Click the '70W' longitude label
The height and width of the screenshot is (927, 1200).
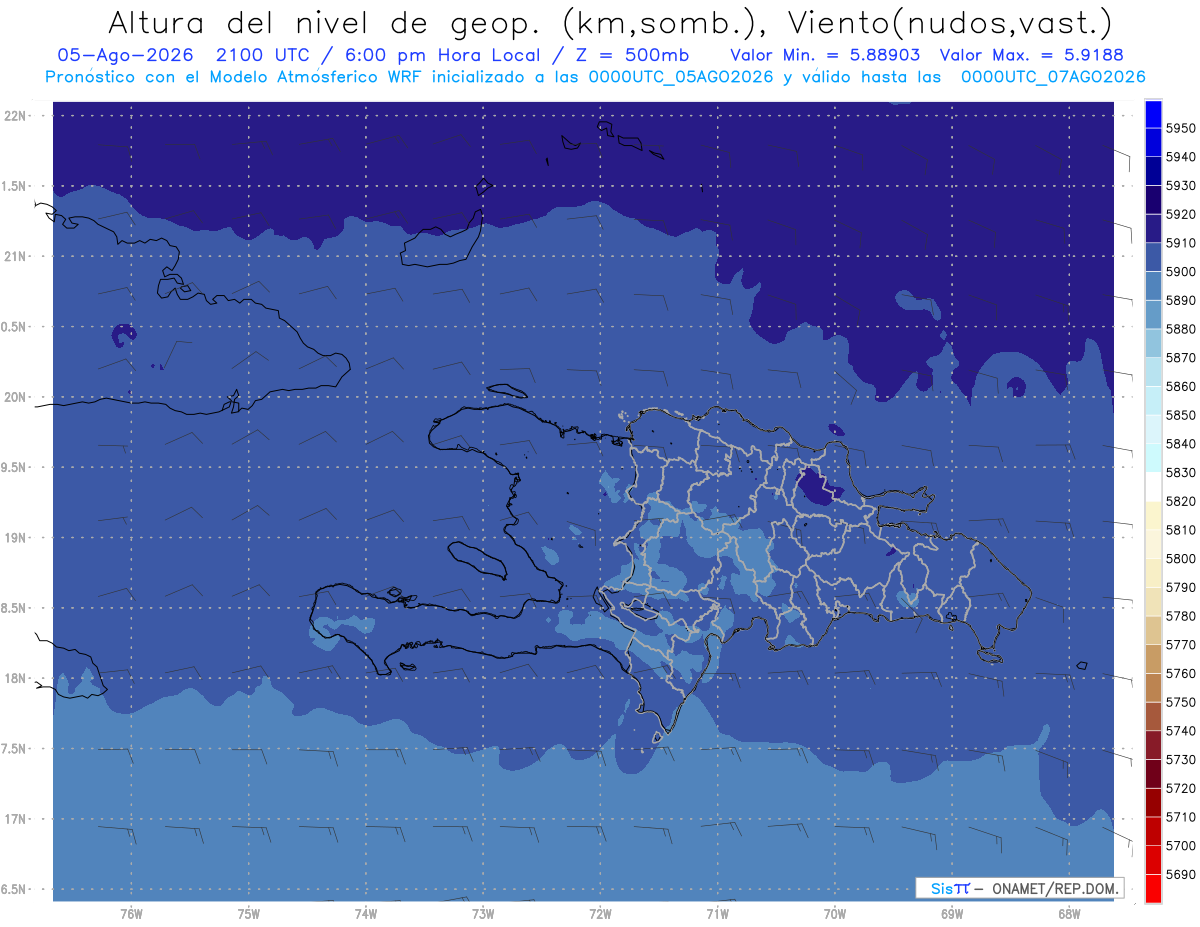click(x=835, y=914)
